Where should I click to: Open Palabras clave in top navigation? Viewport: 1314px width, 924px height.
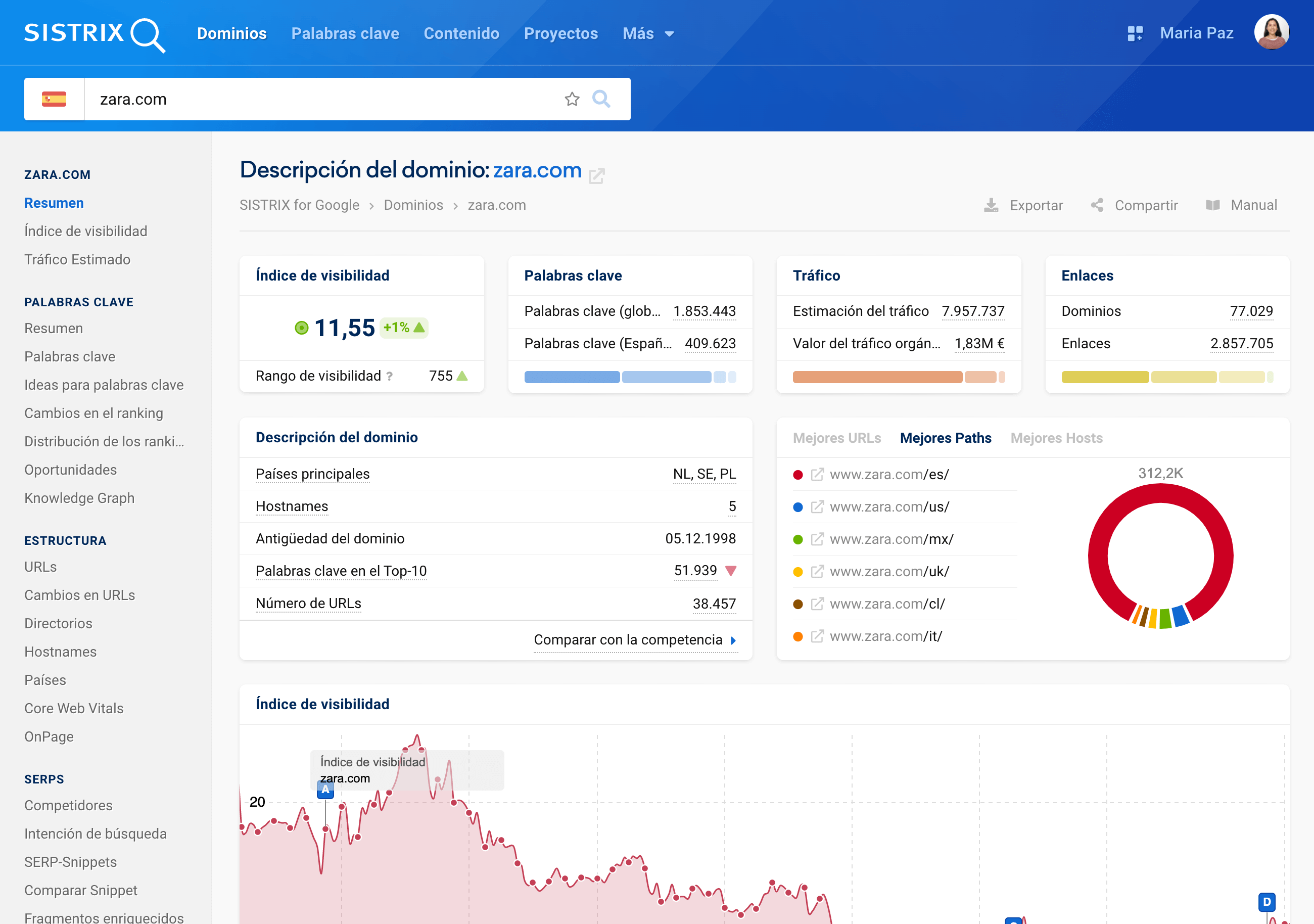click(345, 34)
